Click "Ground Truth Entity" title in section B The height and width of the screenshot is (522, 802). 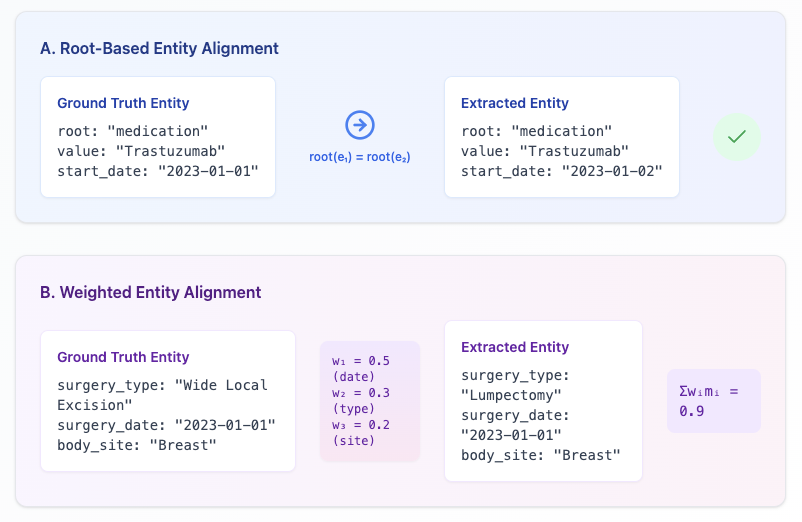click(123, 357)
